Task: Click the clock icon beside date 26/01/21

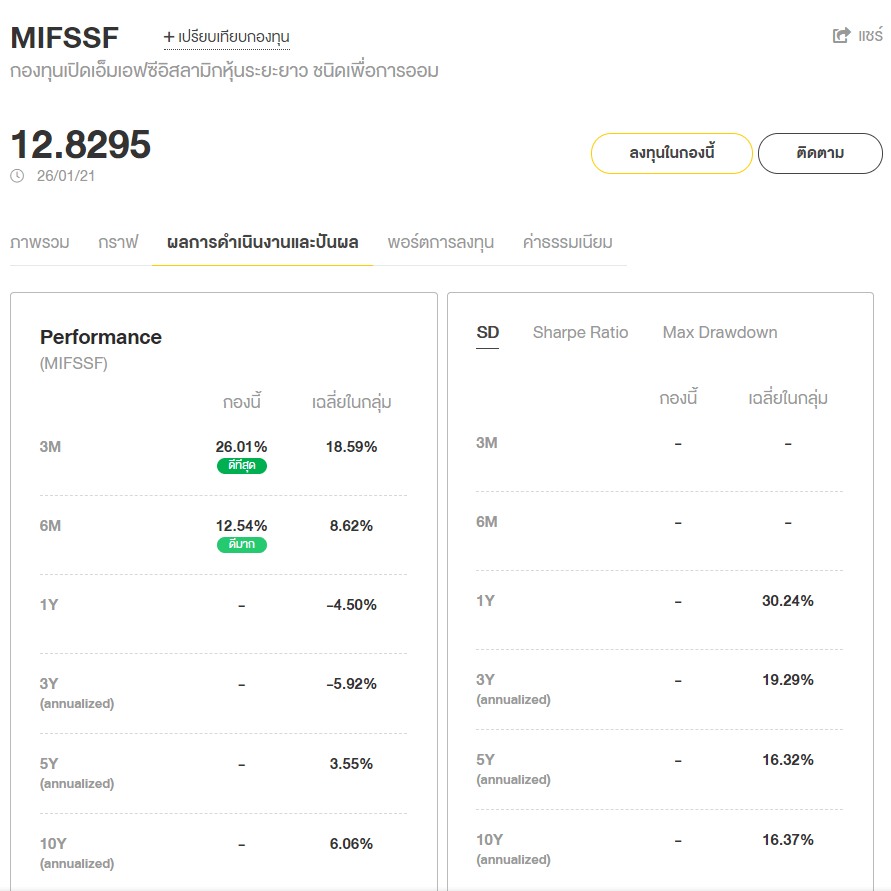Action: [17, 176]
